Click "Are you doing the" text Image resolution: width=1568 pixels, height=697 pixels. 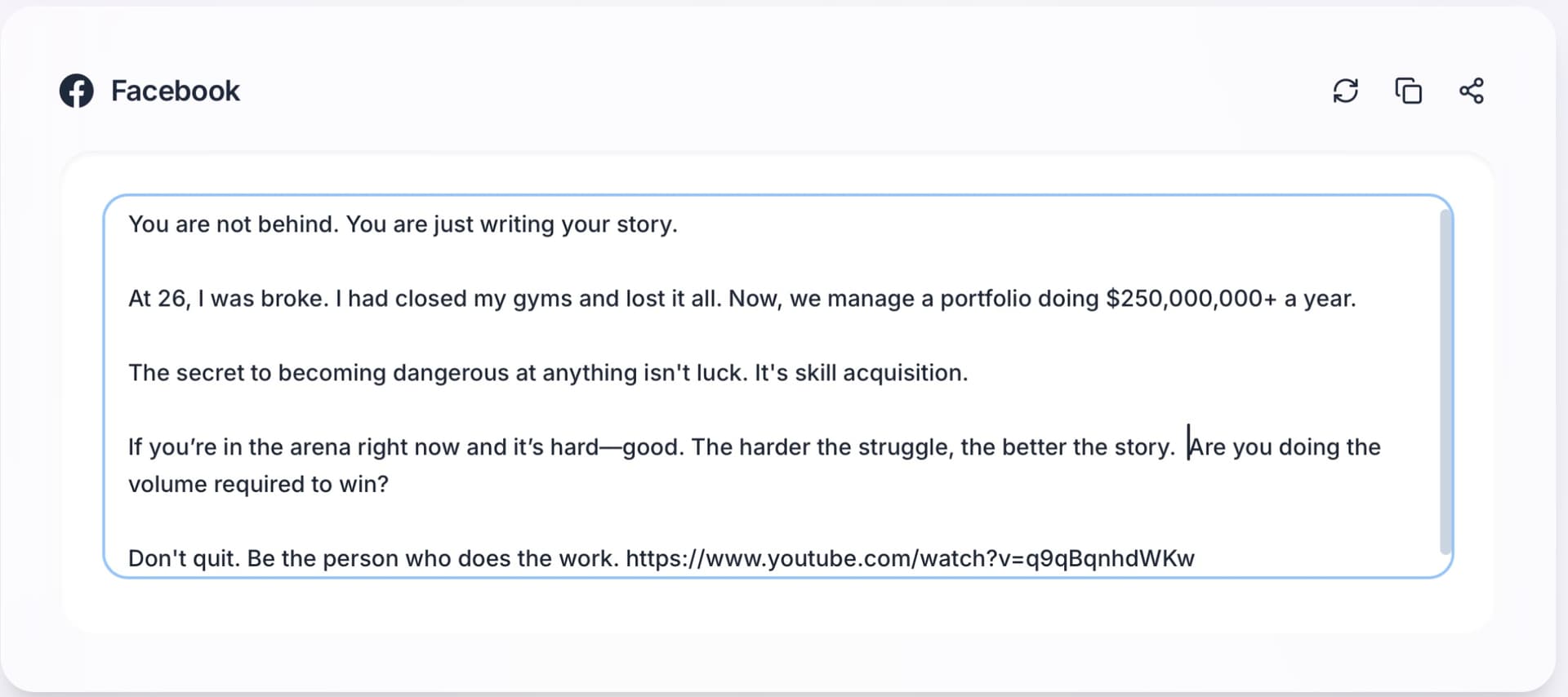coord(1285,447)
